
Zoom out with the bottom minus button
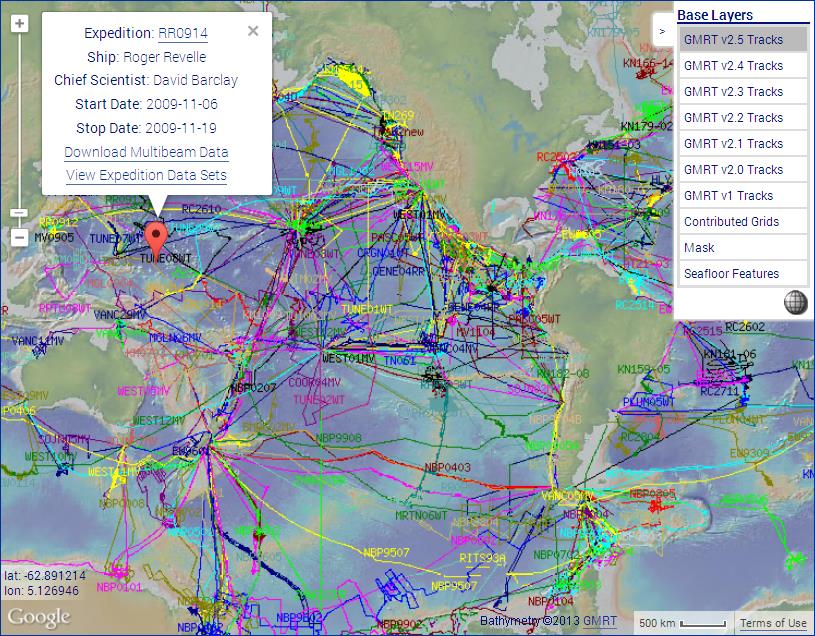(x=19, y=238)
